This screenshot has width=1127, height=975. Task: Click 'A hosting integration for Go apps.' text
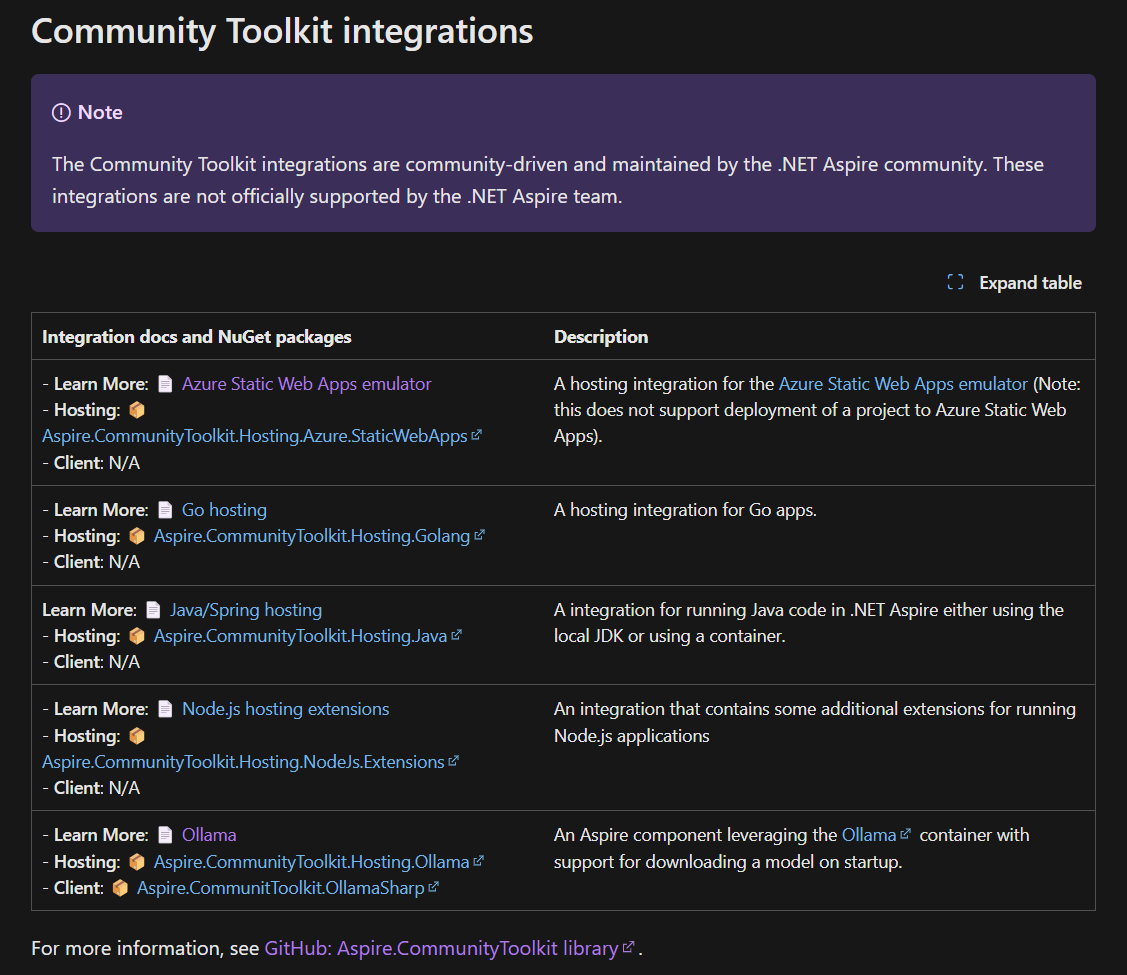pyautogui.click(x=685, y=510)
